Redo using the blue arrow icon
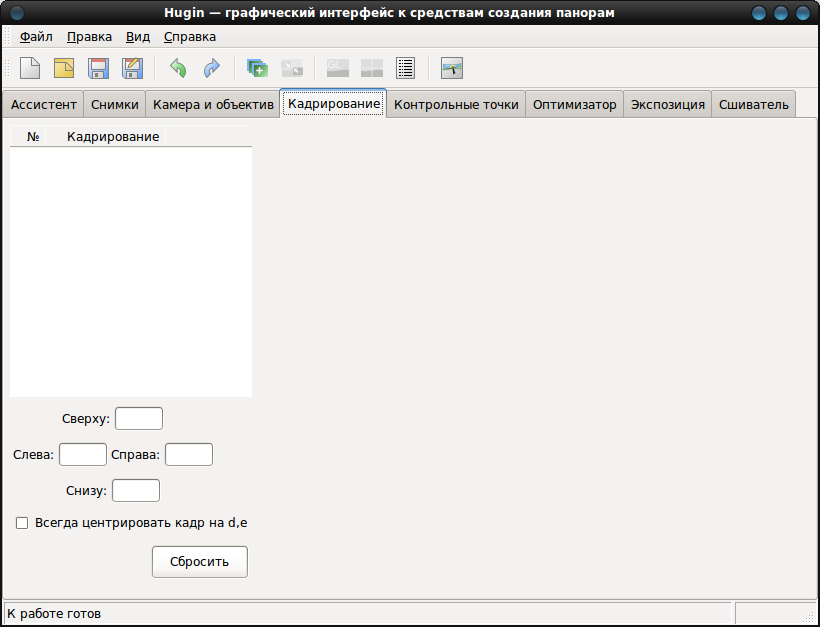The width and height of the screenshot is (820, 627). coord(212,68)
